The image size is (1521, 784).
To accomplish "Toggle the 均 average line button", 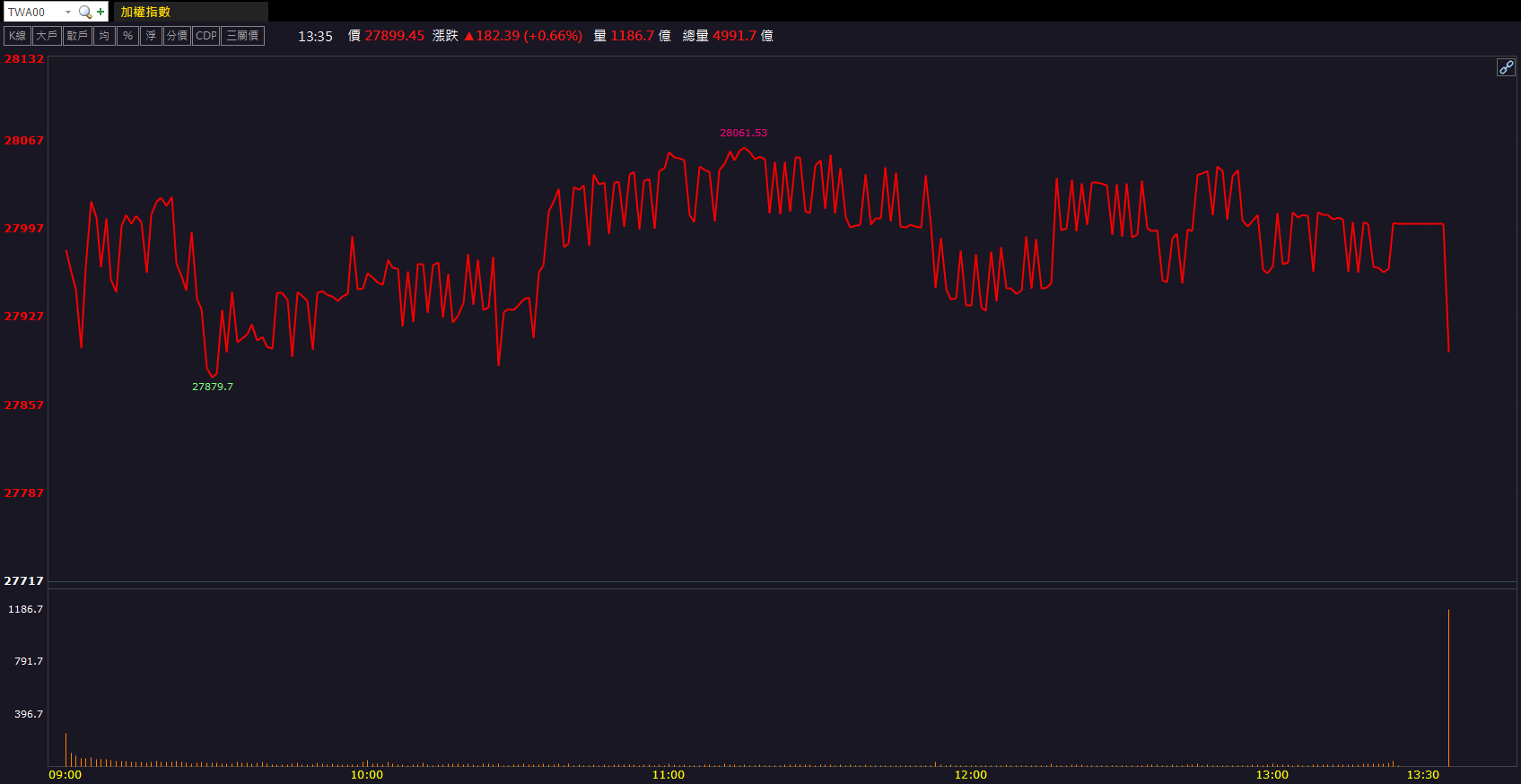I will pyautogui.click(x=104, y=36).
